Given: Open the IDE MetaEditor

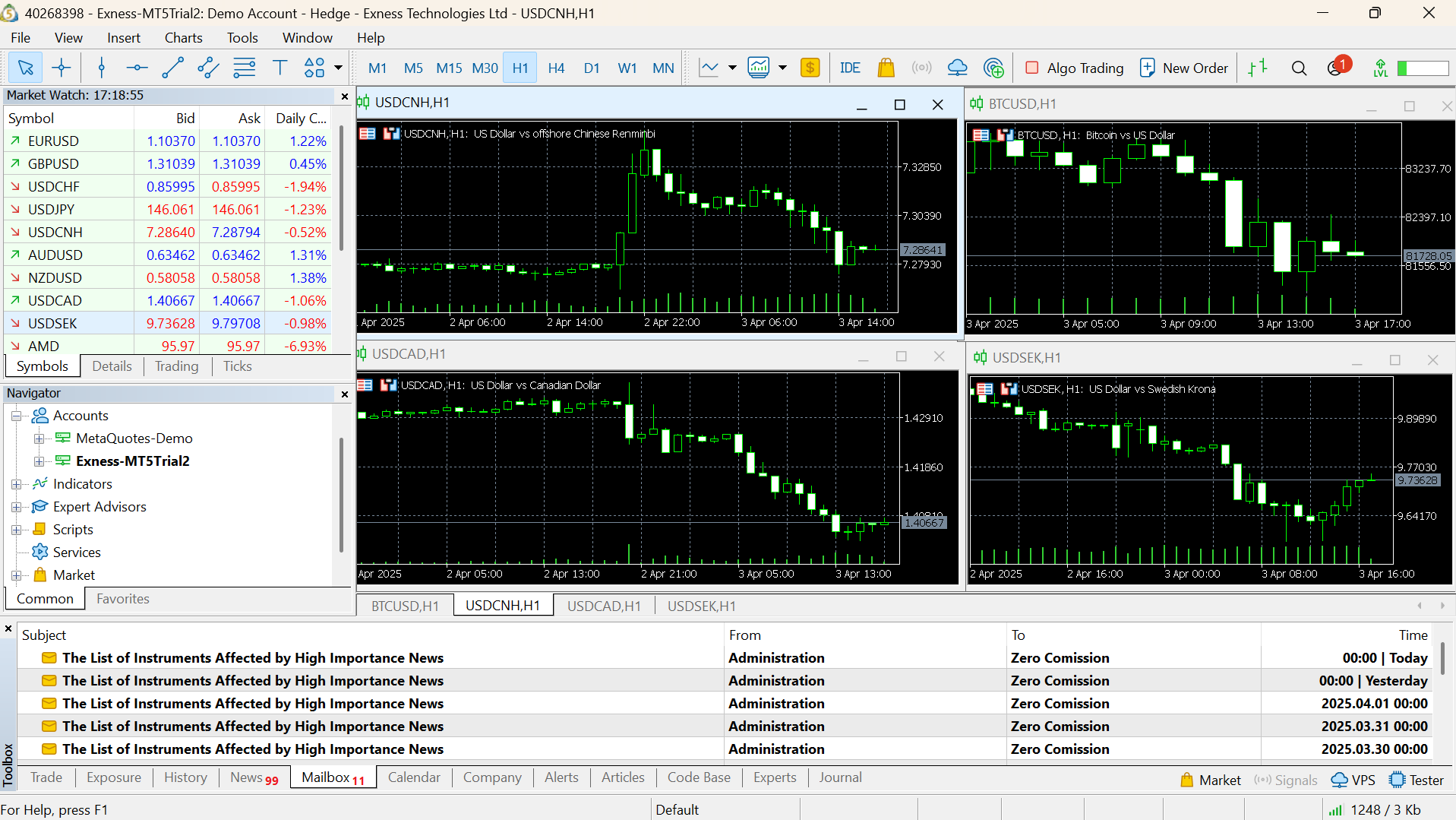Looking at the screenshot, I should coord(850,68).
